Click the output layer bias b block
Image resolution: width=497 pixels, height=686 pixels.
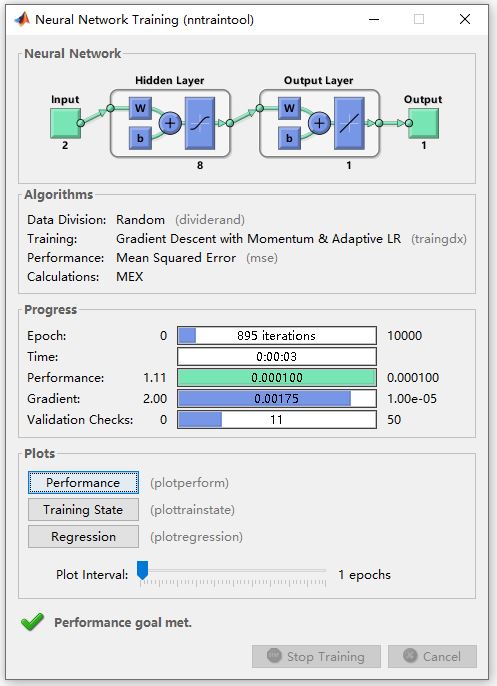coord(289,138)
